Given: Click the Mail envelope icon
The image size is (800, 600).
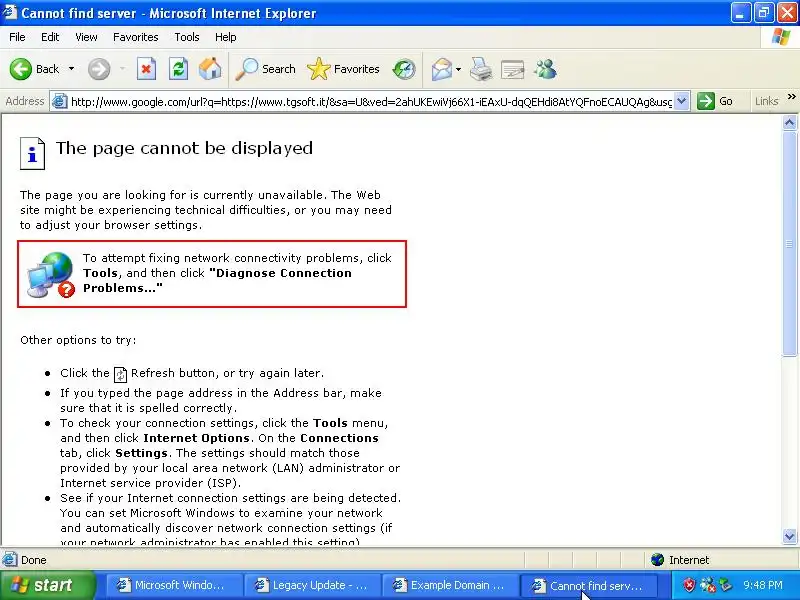Looking at the screenshot, I should (442, 69).
